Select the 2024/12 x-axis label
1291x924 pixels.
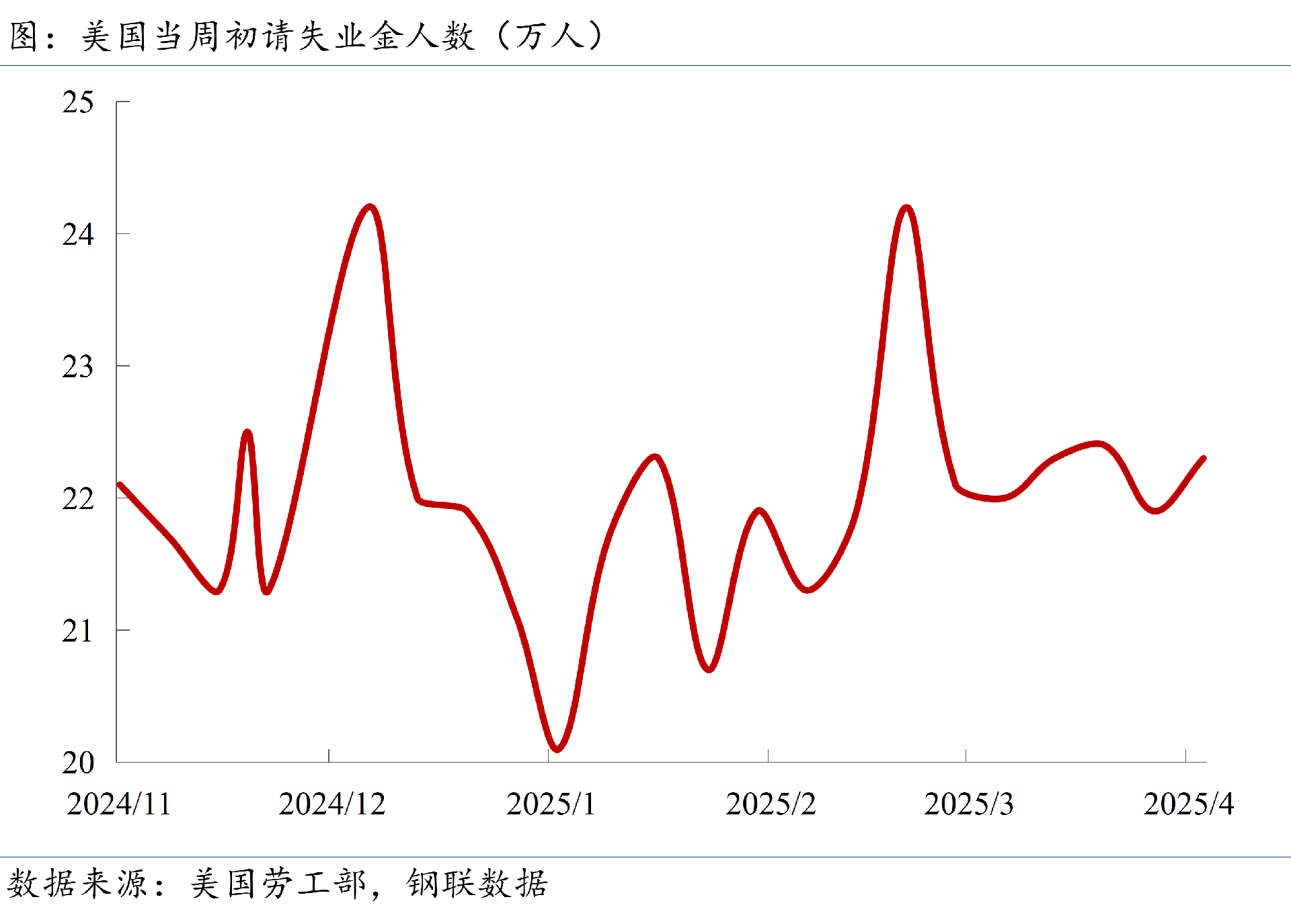pos(331,804)
